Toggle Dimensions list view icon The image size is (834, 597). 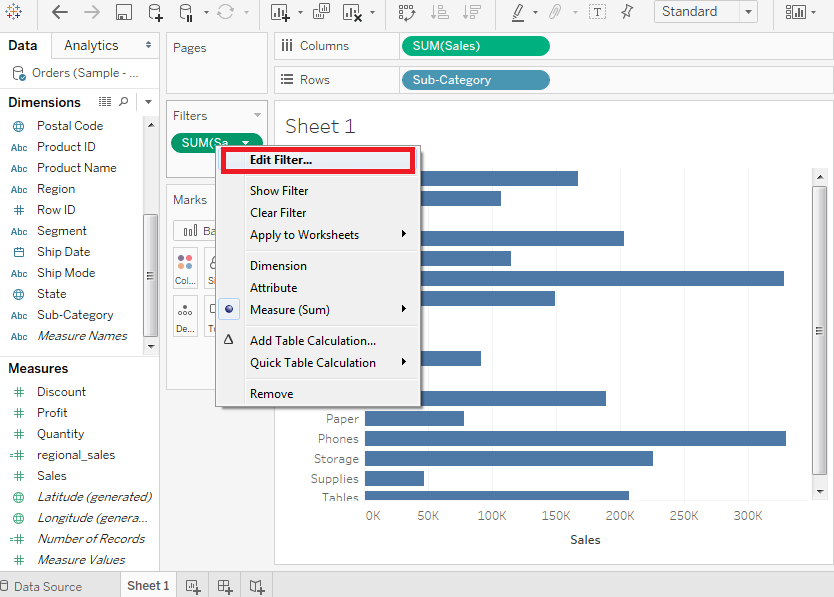[x=105, y=102]
